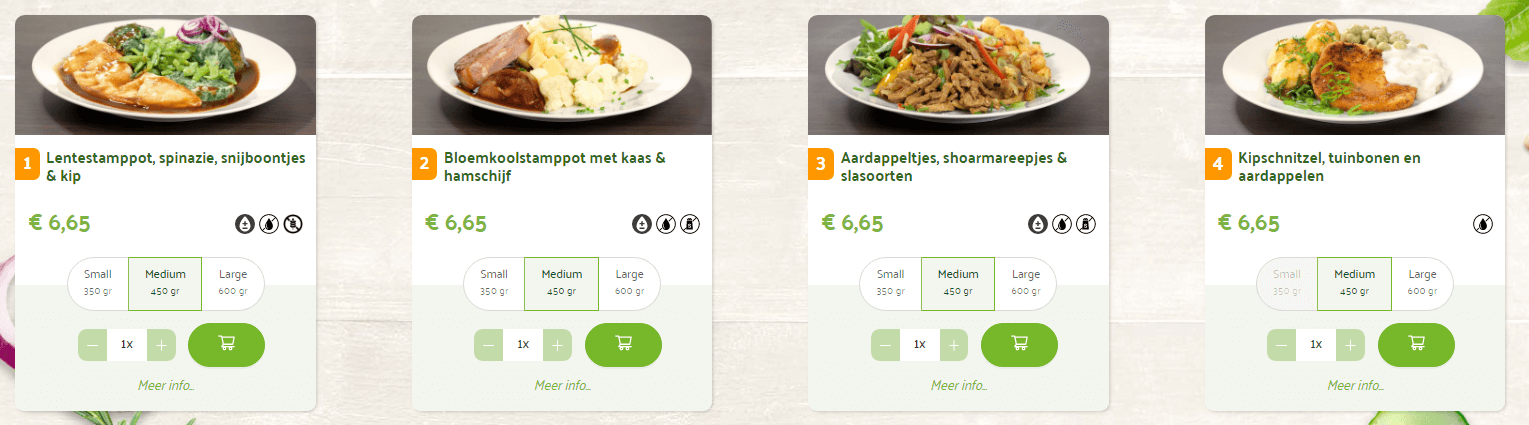Click dark plus-minus droplet icon on Aardappeltjes card

[1038, 224]
